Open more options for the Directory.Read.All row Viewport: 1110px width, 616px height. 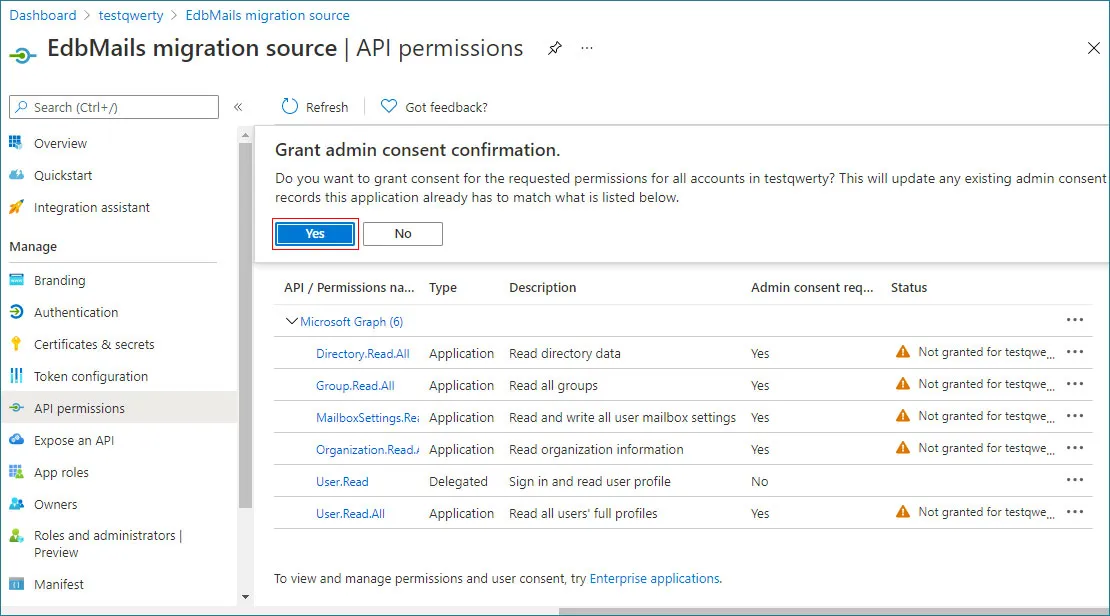pyautogui.click(x=1075, y=352)
